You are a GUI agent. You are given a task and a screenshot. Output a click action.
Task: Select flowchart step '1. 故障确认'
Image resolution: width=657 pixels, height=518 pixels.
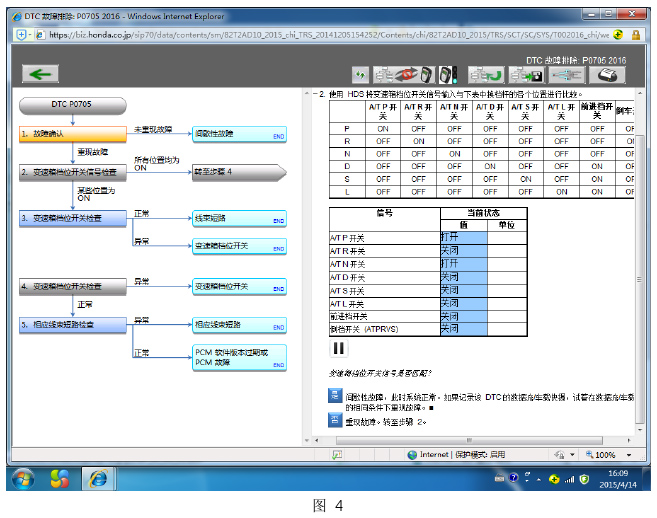tap(73, 134)
